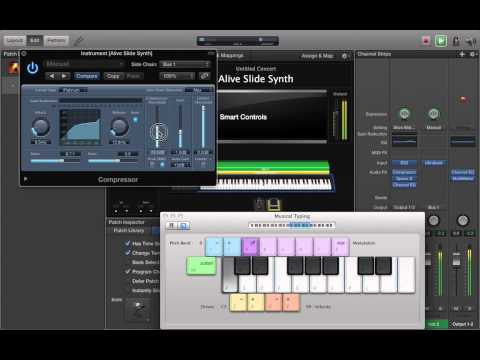Click the Compressor Audio FX slot
The height and width of the screenshot is (360, 480).
click(404, 172)
